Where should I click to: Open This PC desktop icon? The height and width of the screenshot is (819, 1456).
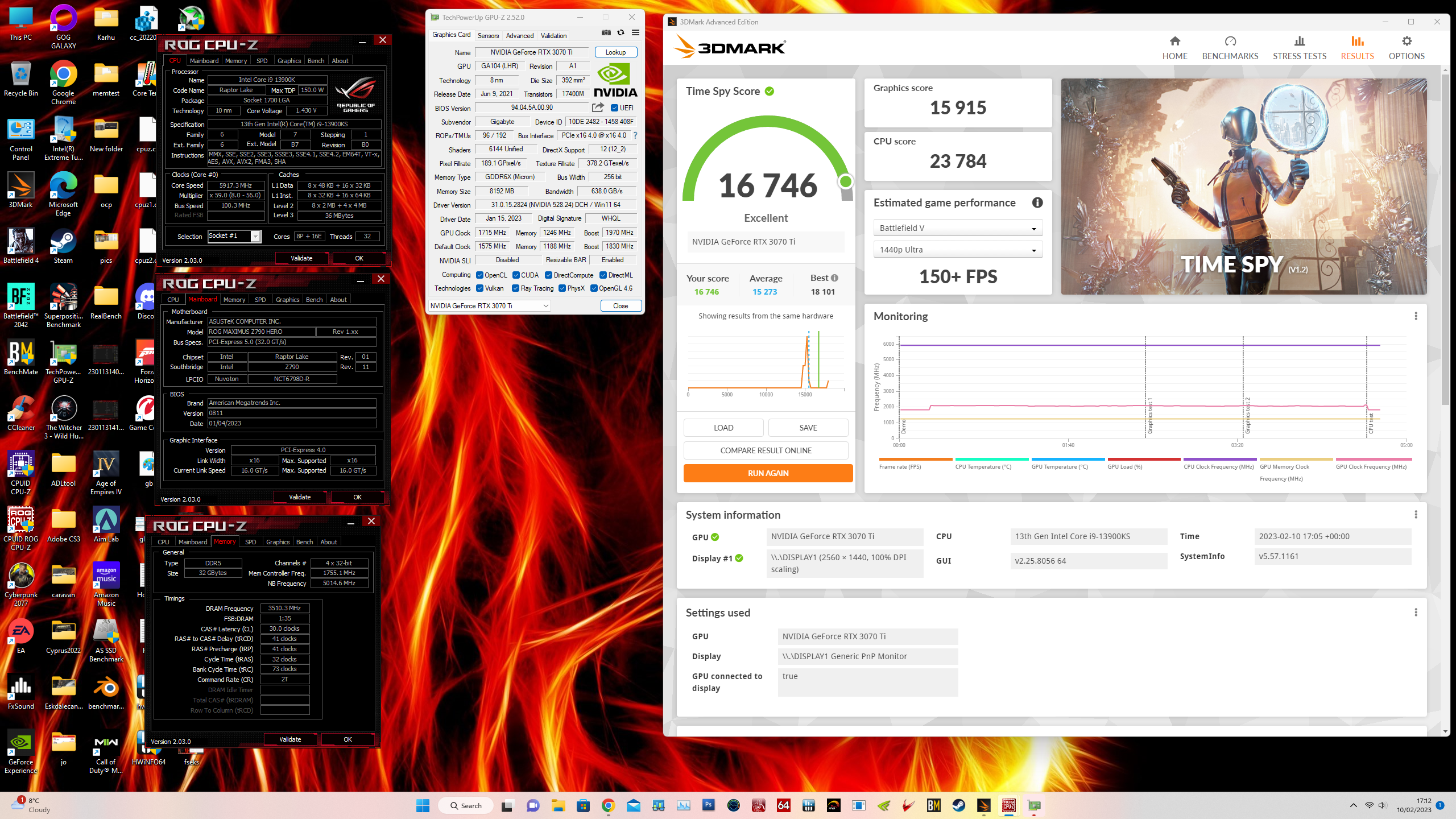tap(21, 24)
